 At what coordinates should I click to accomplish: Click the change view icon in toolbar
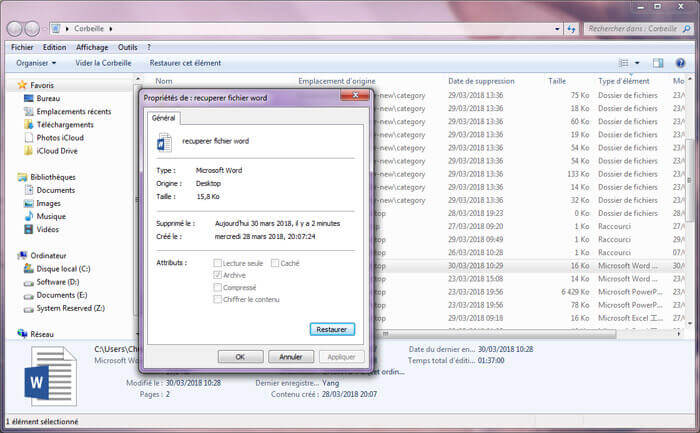[624, 63]
